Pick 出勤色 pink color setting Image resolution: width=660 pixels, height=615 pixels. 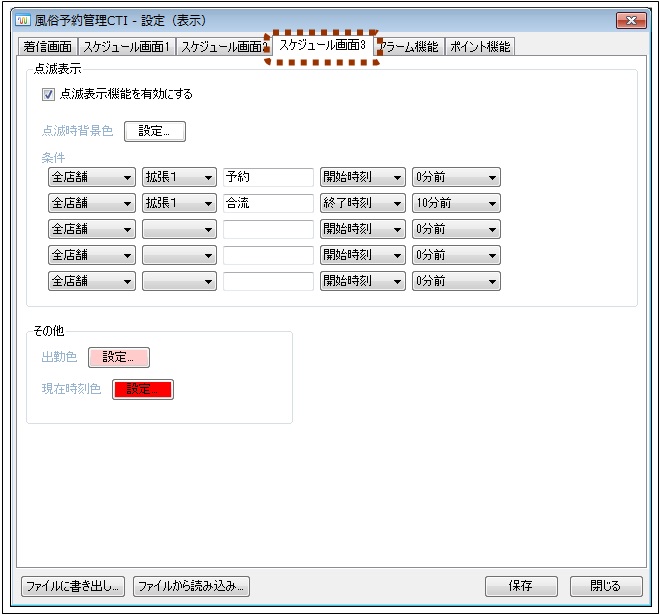tap(119, 357)
